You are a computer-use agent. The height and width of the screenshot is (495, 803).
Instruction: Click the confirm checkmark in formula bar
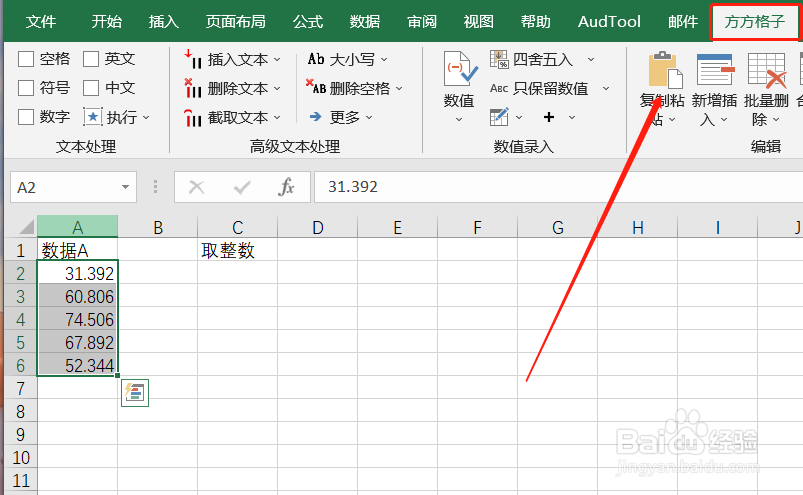pos(242,188)
